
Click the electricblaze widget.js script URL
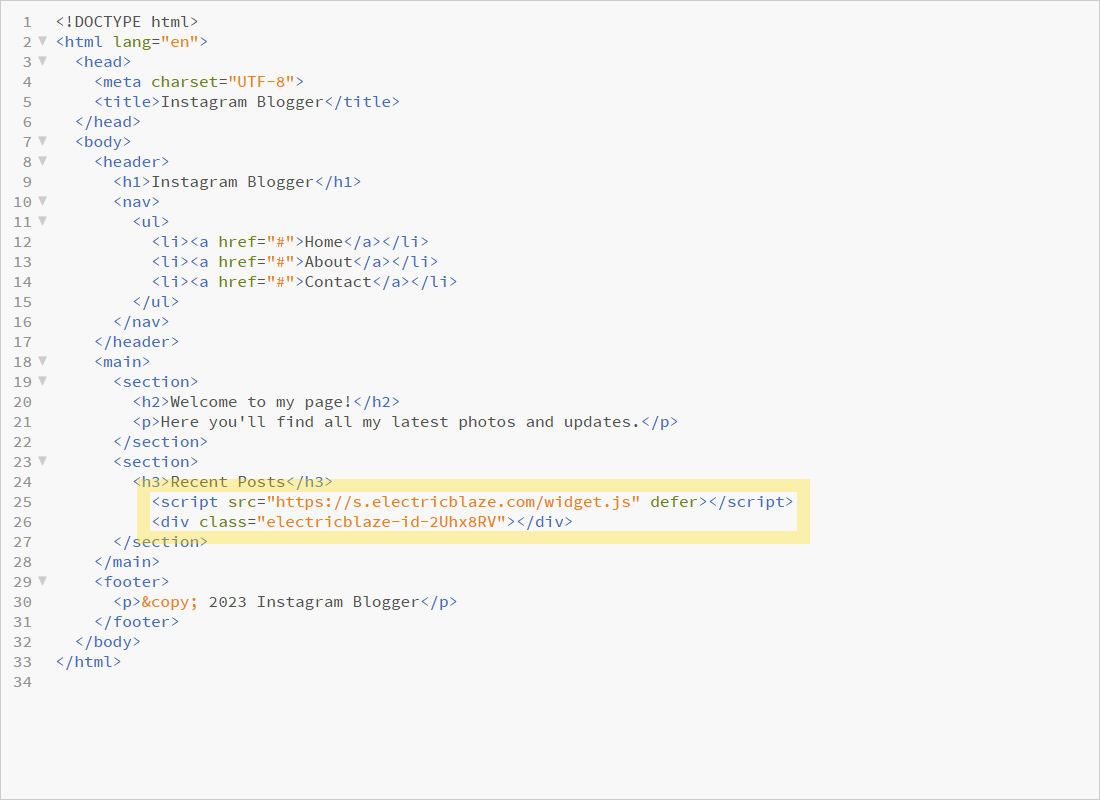(x=453, y=502)
